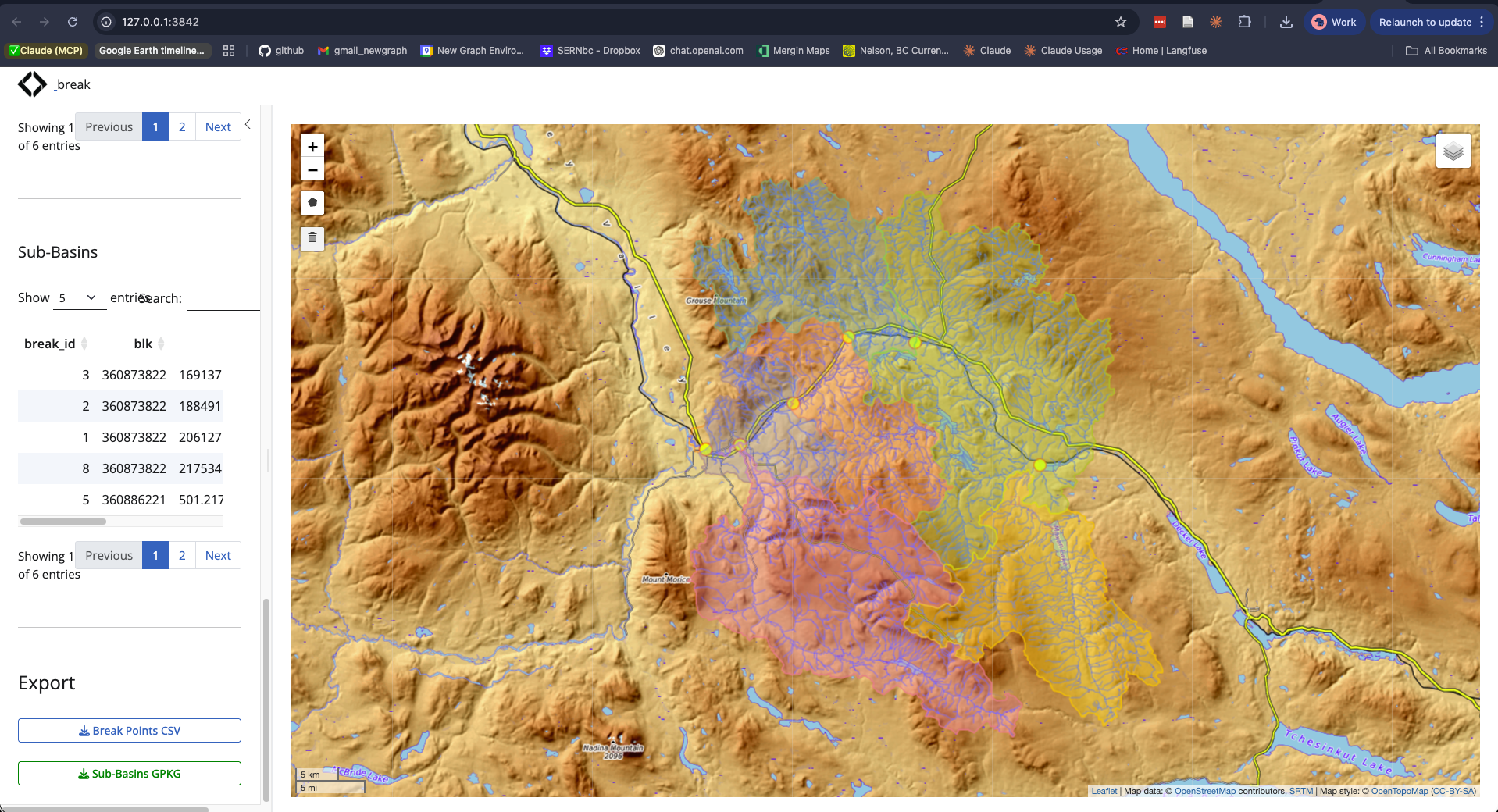Download the Break Points CSV
Viewport: 1498px width, 812px height.
(x=129, y=730)
